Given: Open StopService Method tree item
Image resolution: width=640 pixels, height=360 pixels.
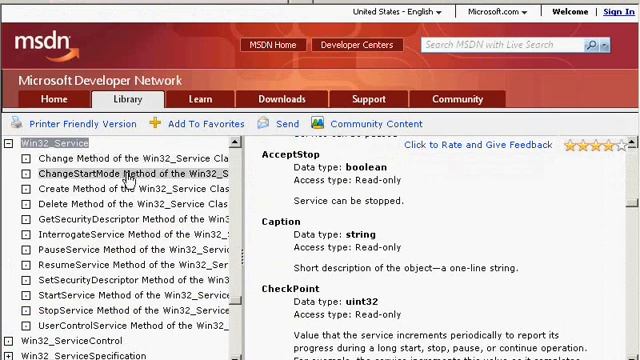Looking at the screenshot, I should (133, 311).
